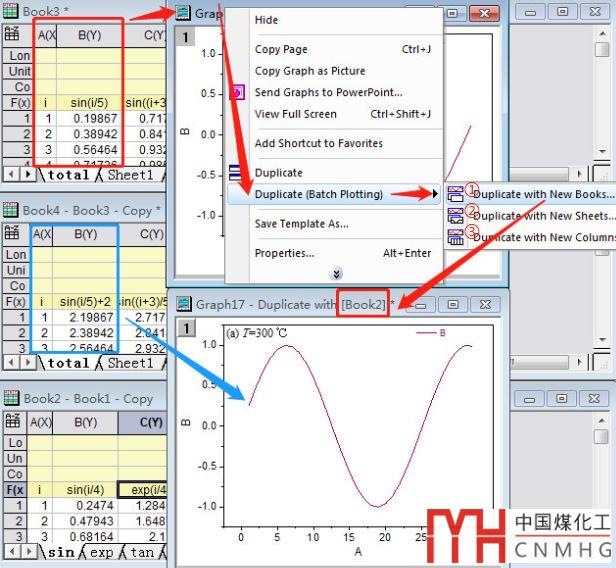Click the Book4 workbook window icon

[11, 210]
